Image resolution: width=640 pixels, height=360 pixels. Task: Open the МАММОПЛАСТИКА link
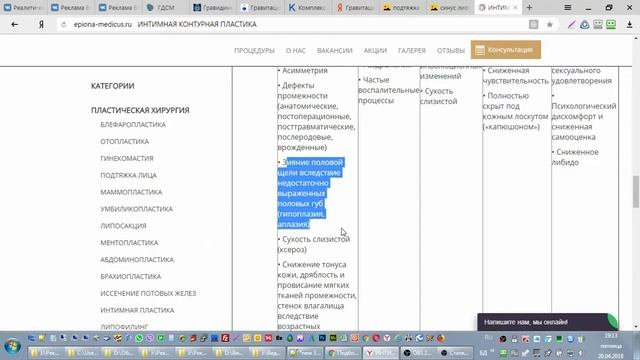(x=131, y=192)
